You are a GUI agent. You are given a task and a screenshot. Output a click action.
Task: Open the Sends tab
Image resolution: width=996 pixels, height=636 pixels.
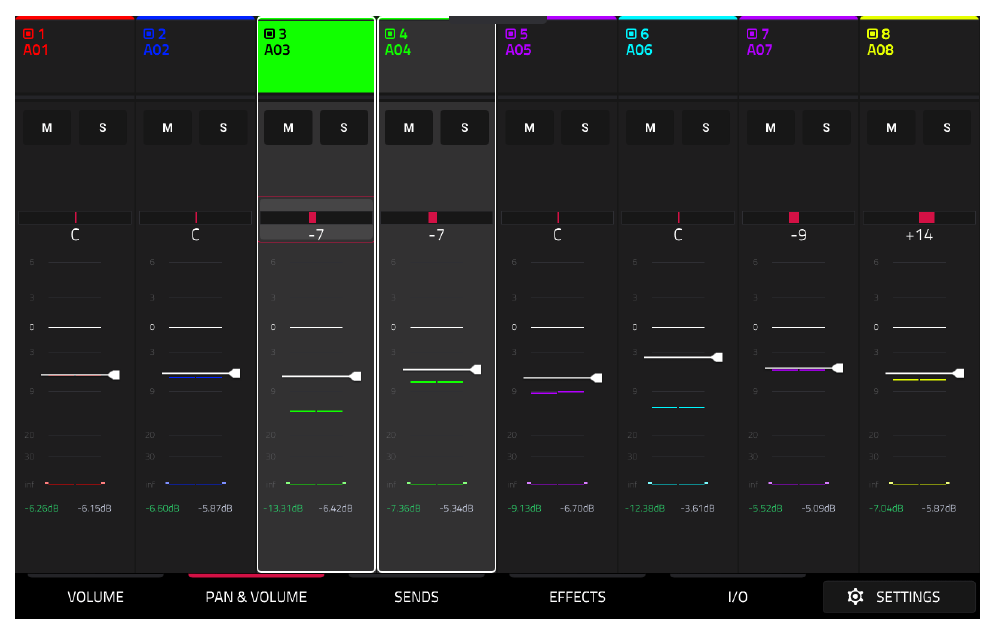coord(417,597)
